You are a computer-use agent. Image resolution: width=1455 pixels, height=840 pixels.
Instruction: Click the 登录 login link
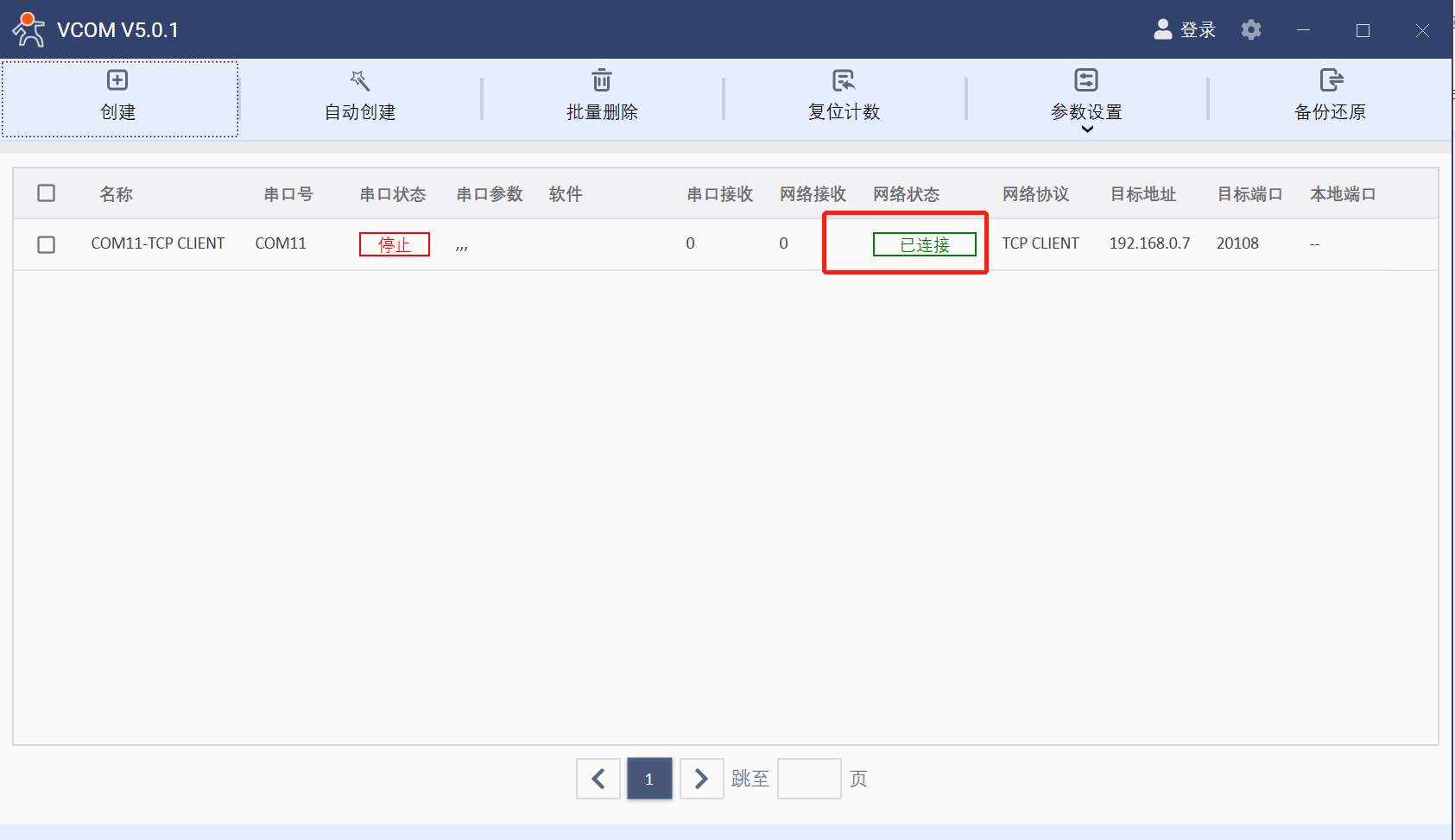(1198, 30)
